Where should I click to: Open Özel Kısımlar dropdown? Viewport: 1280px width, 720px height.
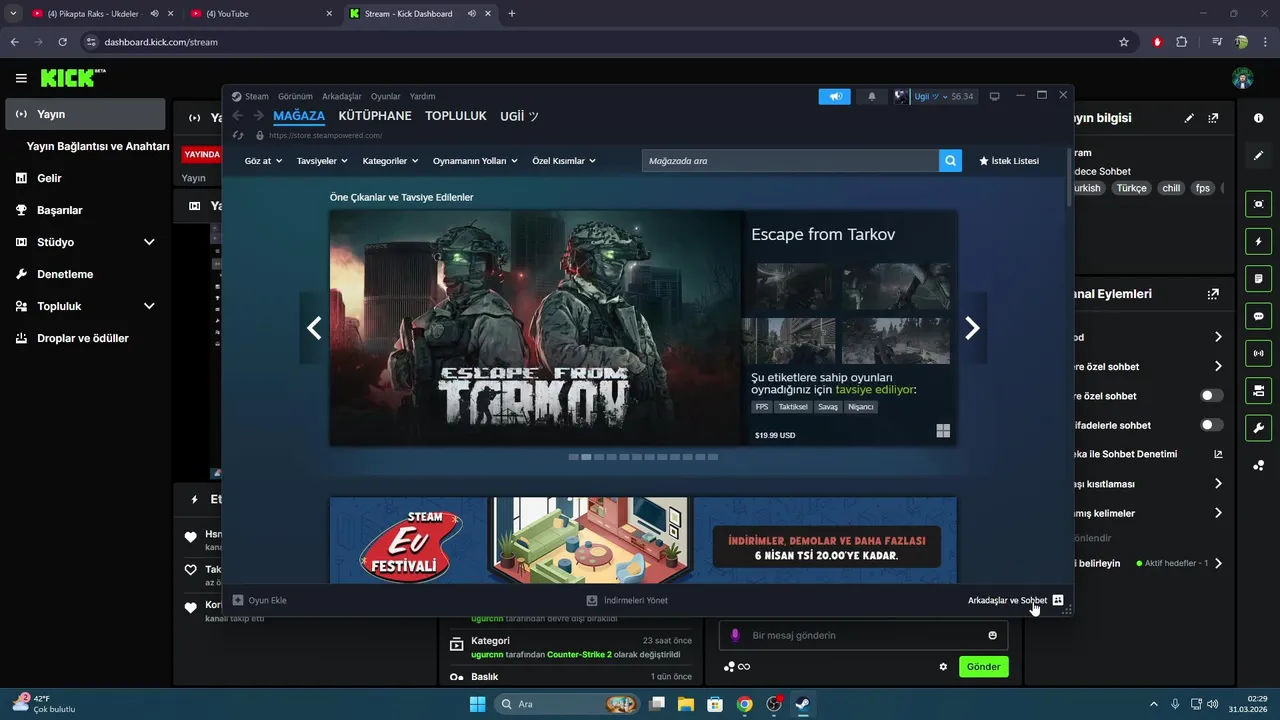click(x=564, y=161)
